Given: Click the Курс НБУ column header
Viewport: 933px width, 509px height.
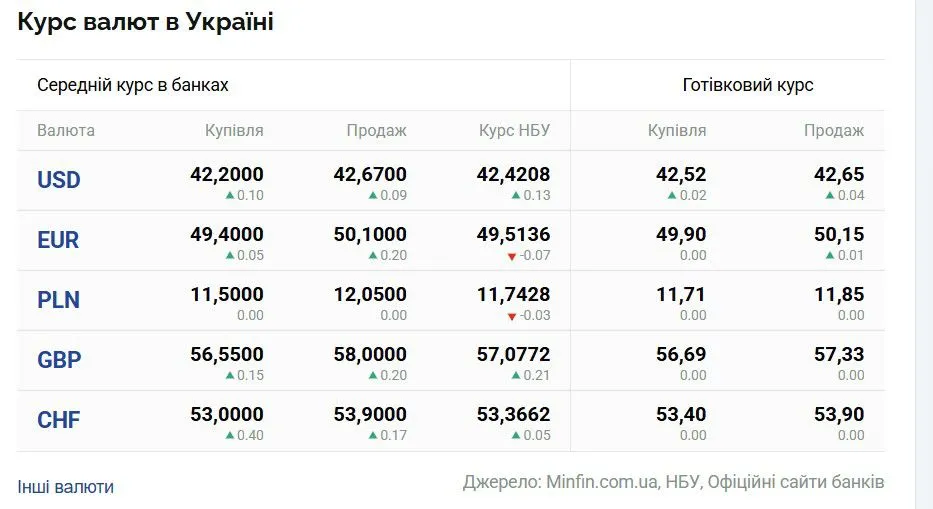Looking at the screenshot, I should 514,130.
